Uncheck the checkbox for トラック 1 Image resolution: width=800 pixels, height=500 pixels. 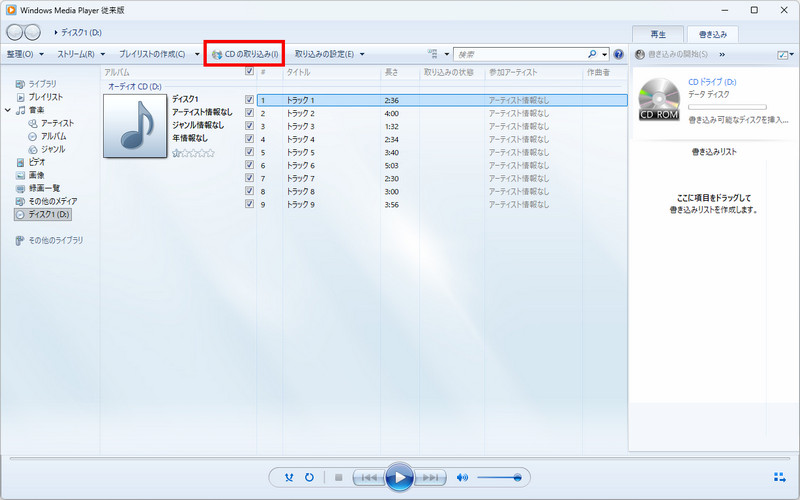(249, 100)
